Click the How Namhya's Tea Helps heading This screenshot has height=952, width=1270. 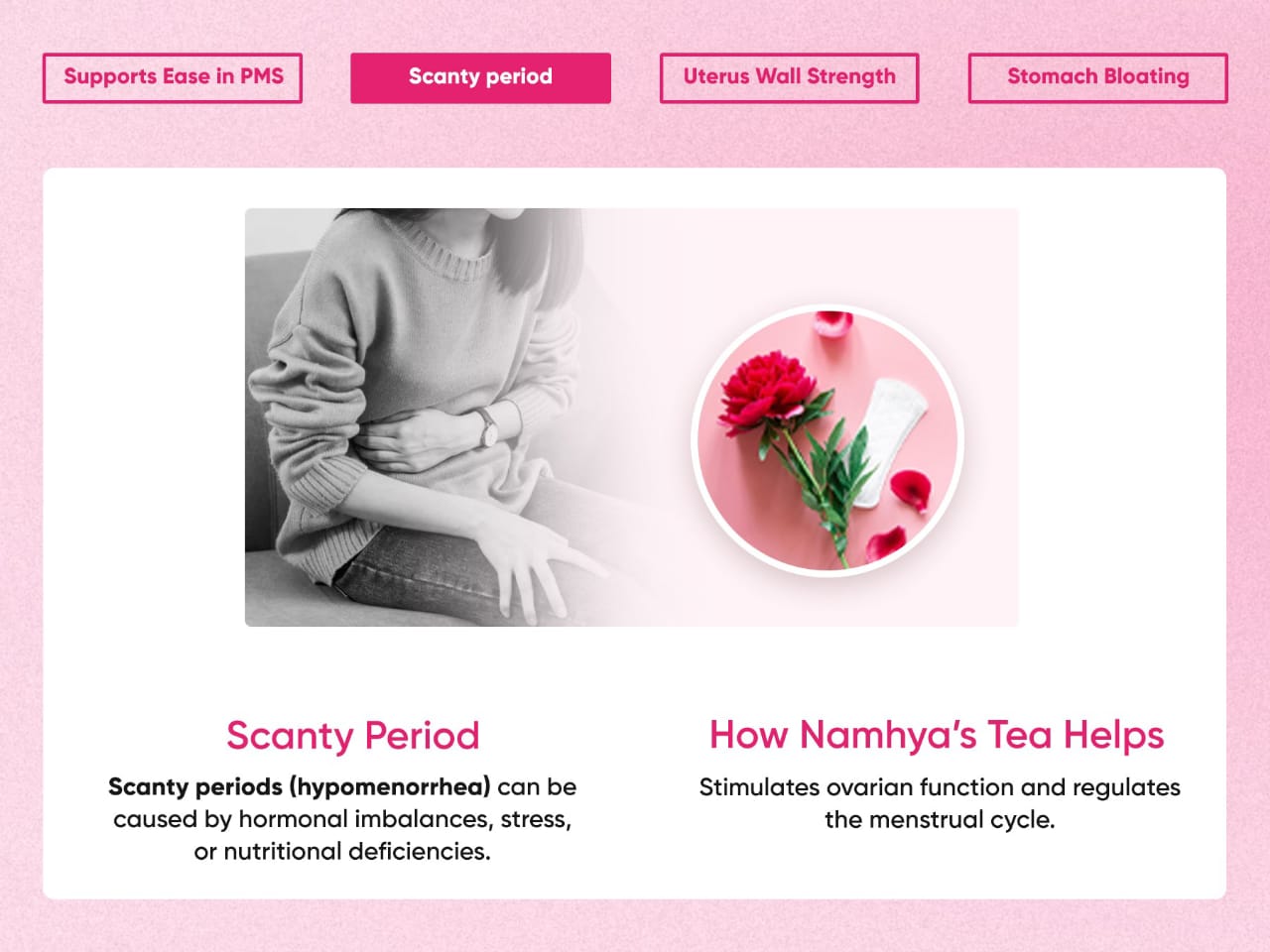pos(937,735)
